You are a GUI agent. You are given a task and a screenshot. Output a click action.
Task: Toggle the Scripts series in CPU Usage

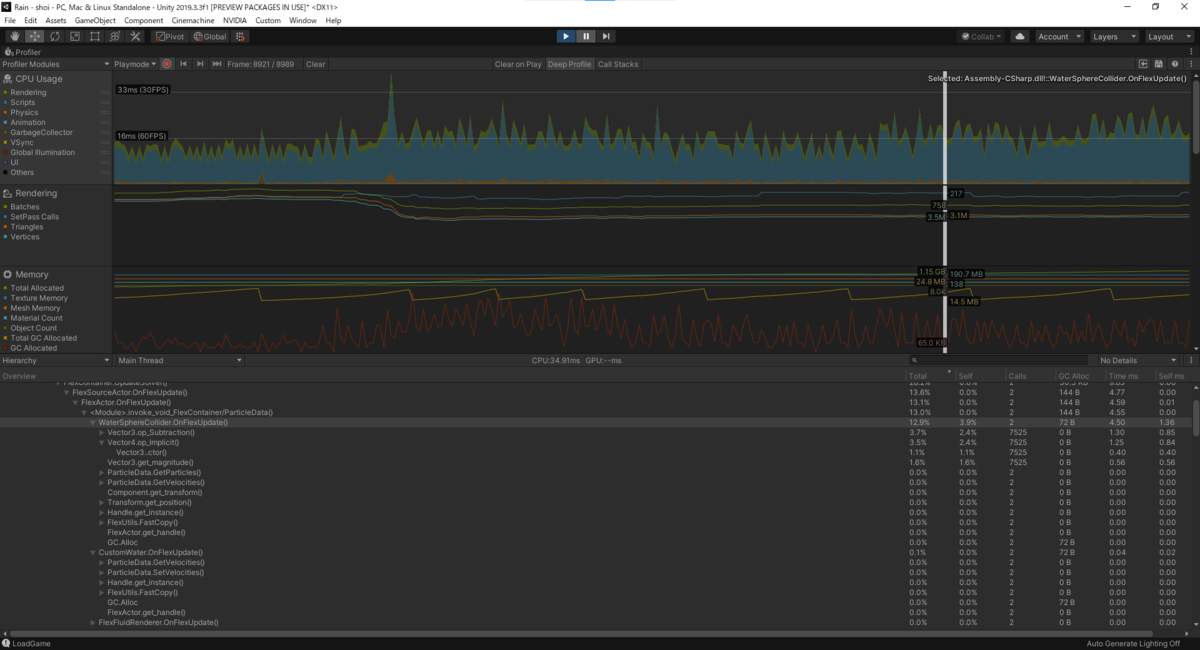(22, 103)
